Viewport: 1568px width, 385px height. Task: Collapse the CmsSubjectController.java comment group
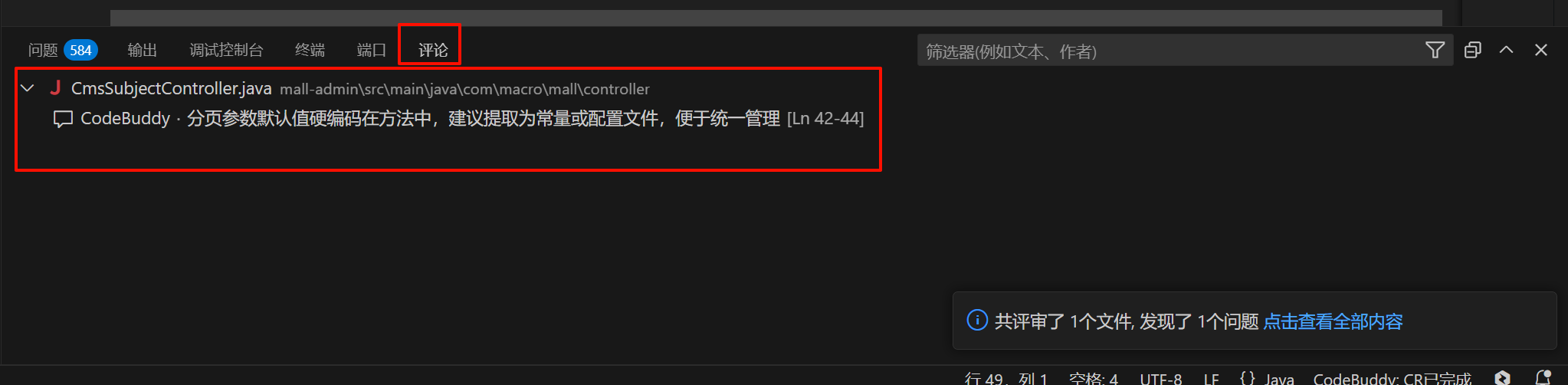tap(28, 88)
